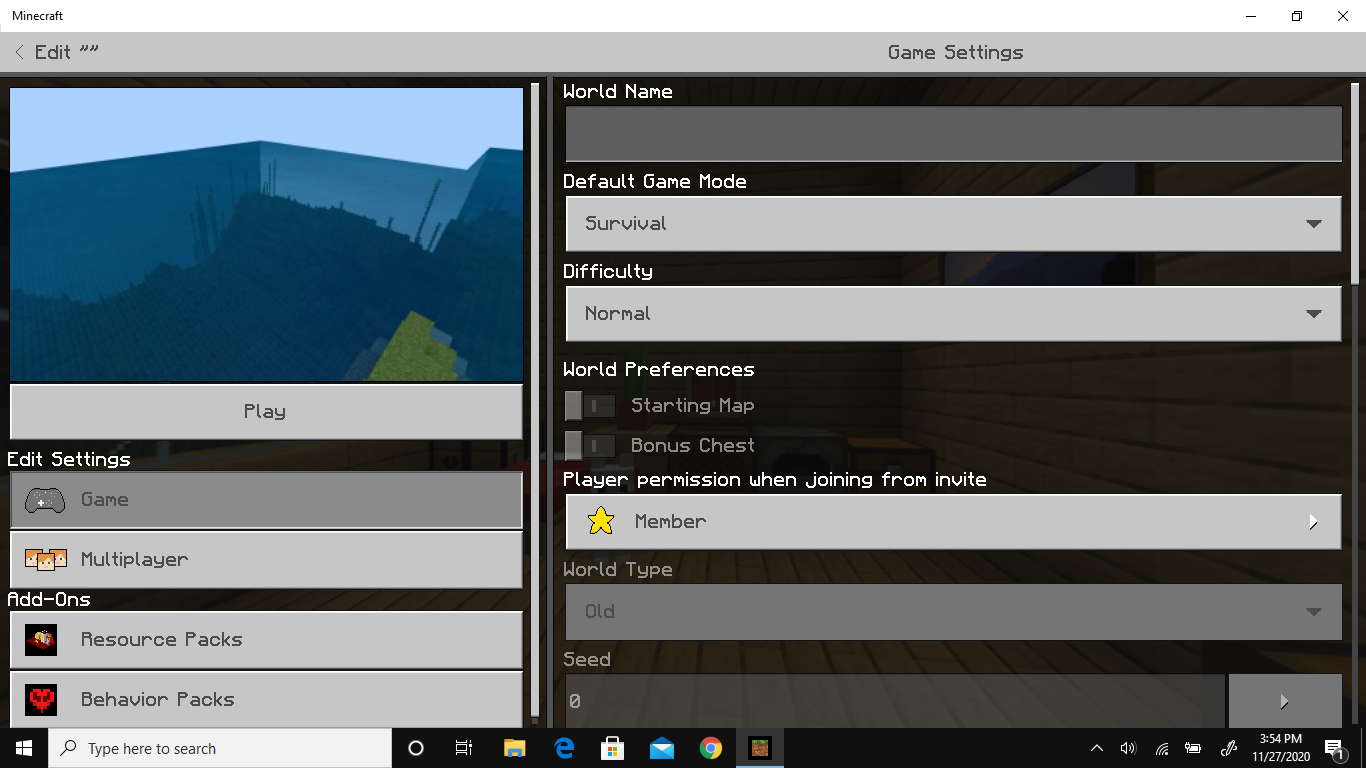Image resolution: width=1366 pixels, height=768 pixels.
Task: Click the "World Preferences" heading
Action: [x=659, y=370]
